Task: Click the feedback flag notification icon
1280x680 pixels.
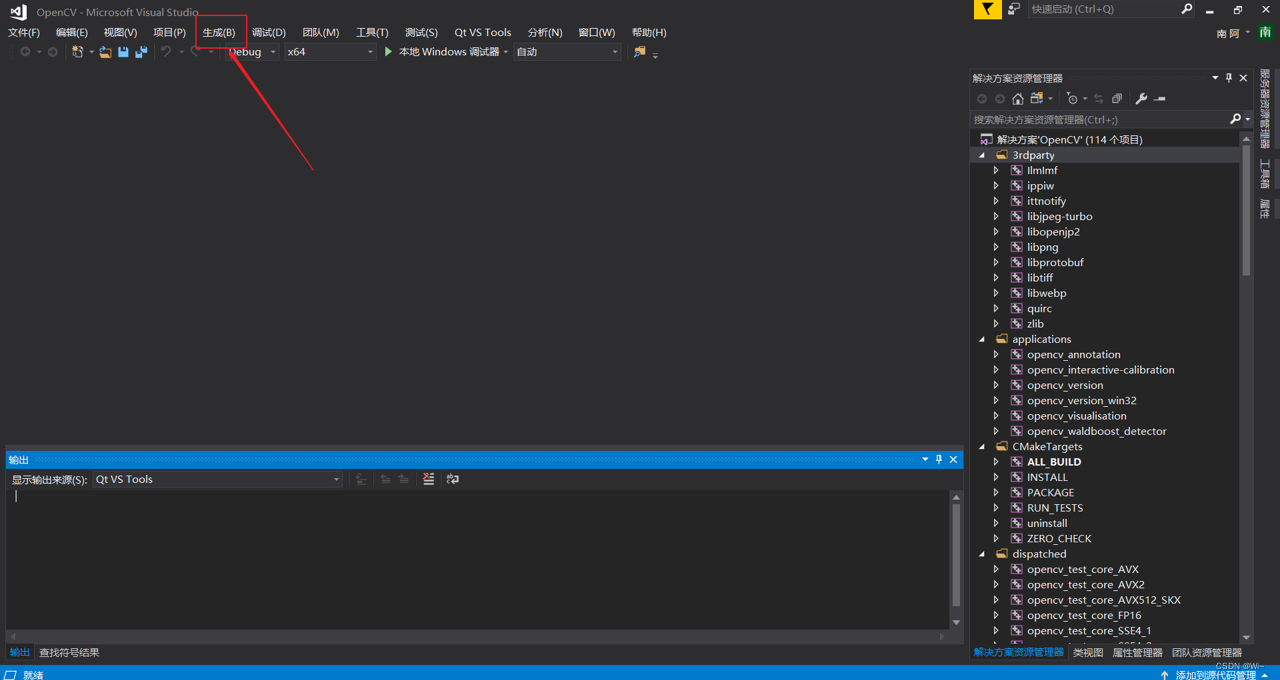Action: [x=987, y=9]
